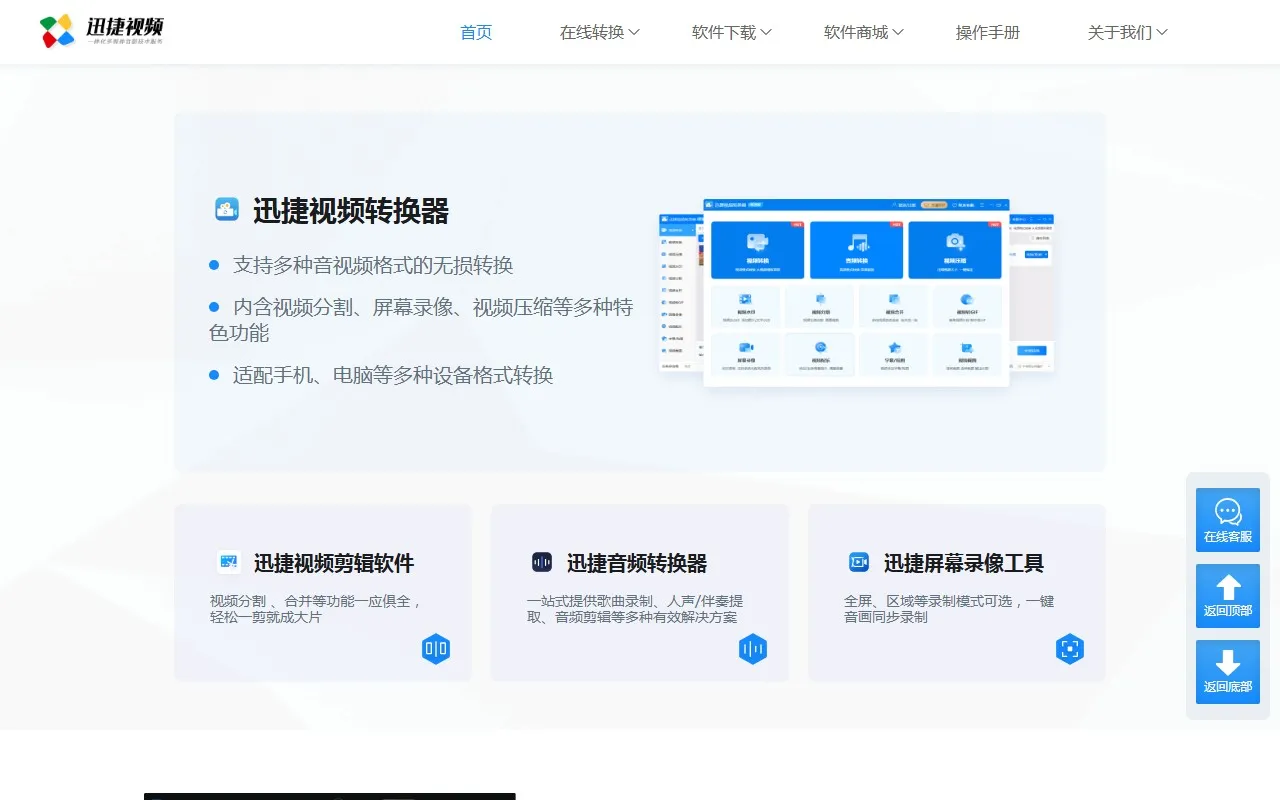Click the waveform badge icon on the 音频转换器 card
The image size is (1280, 800).
coord(753,648)
